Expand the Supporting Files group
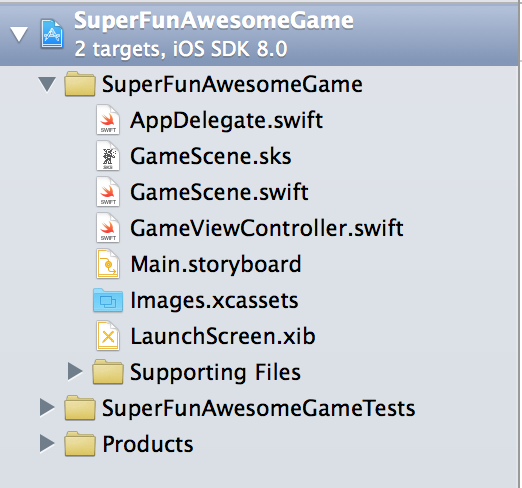 (75, 371)
